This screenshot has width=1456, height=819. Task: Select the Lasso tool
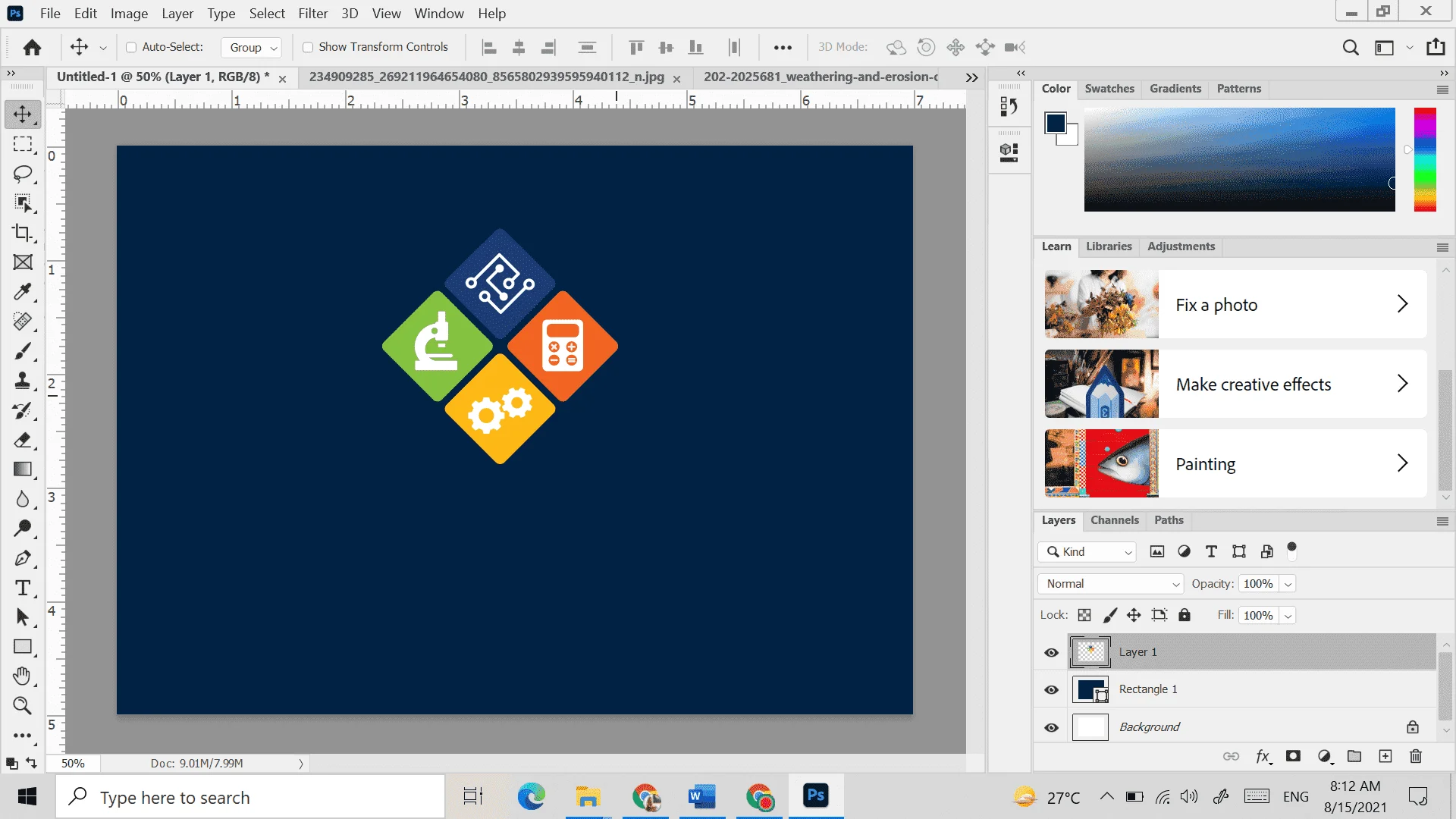point(23,174)
